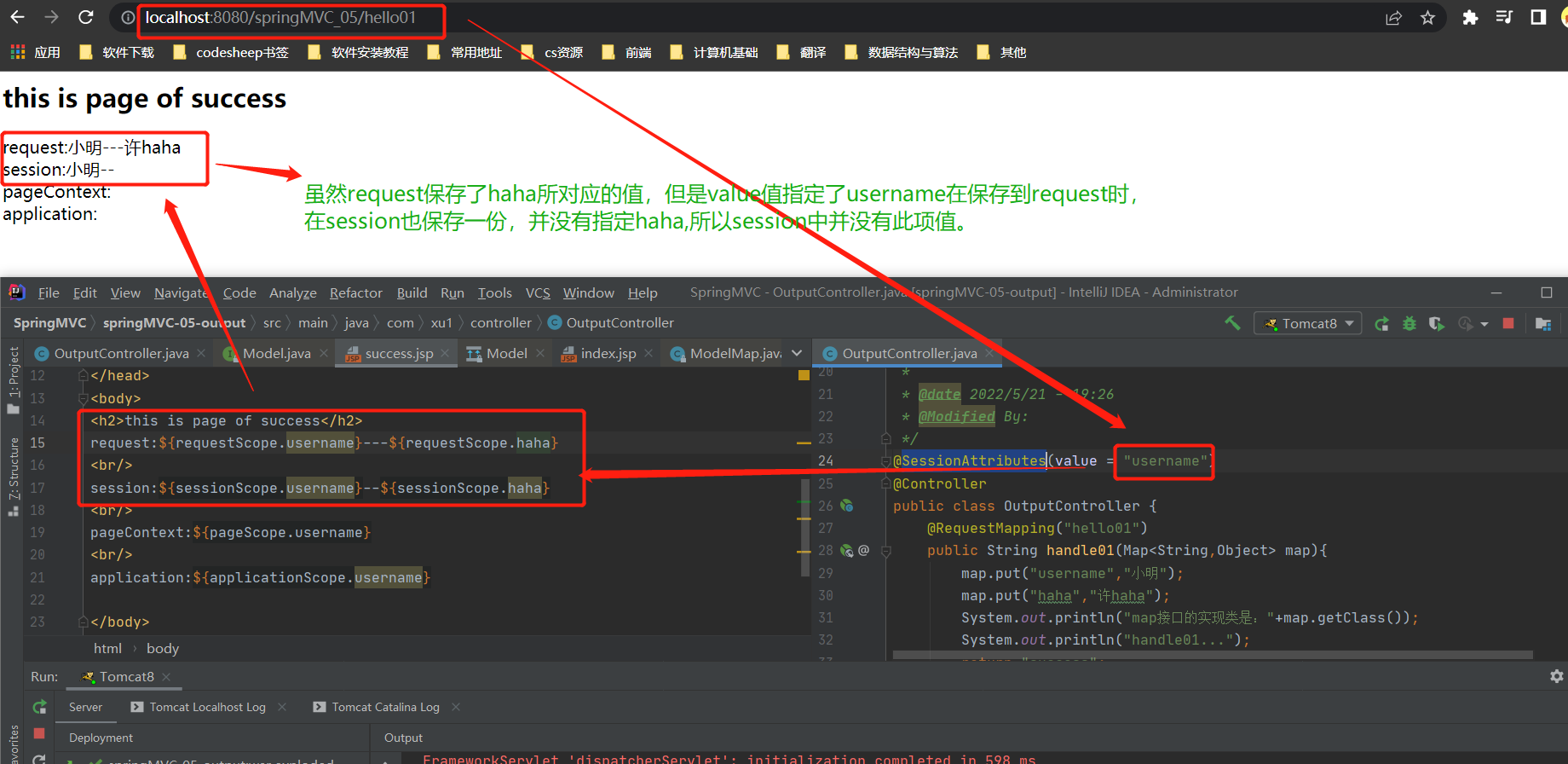Click the springMVC-05-output breadcrumb
This screenshot has height=764, width=1568.
click(x=174, y=322)
